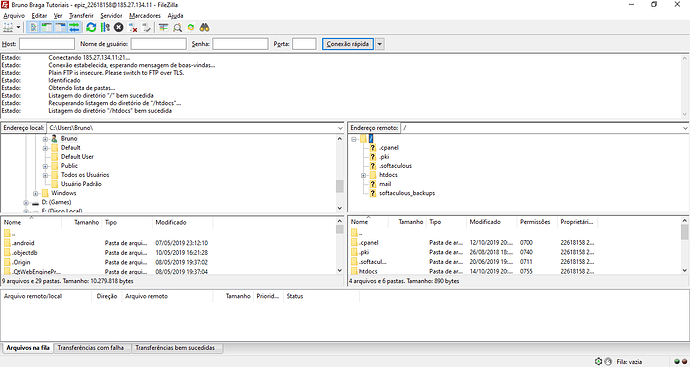Expand the Default folder in local tree
The image size is (690, 367).
point(45,148)
